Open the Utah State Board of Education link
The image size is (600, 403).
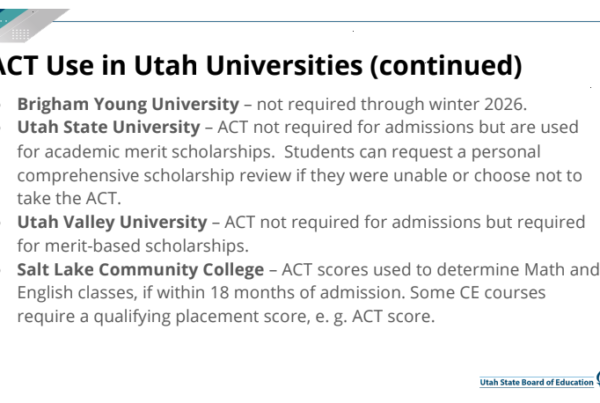[x=536, y=382]
